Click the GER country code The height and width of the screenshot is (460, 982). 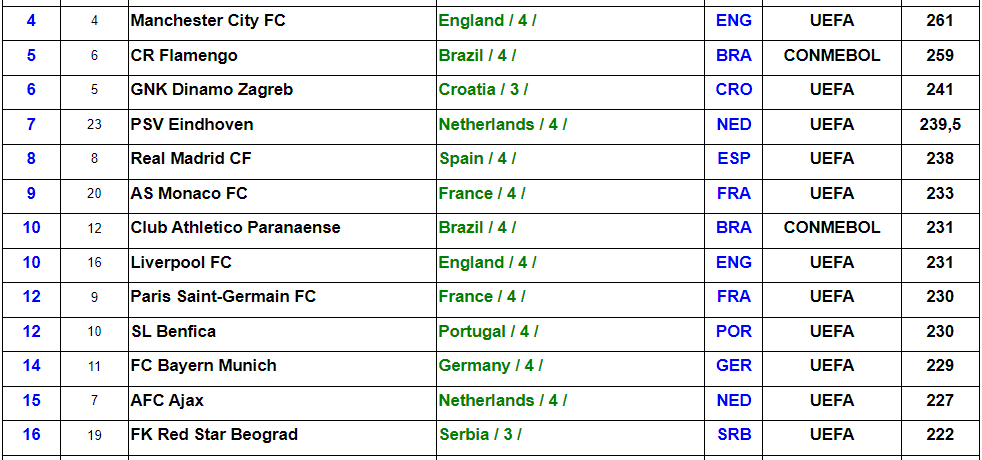point(734,365)
